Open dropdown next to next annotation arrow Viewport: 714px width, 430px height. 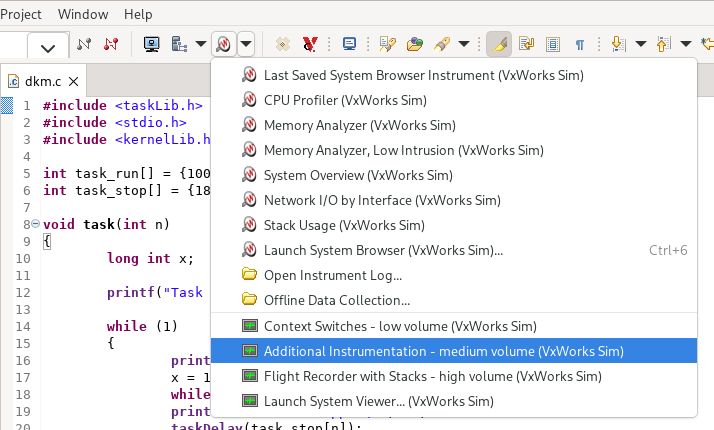pyautogui.click(x=639, y=44)
